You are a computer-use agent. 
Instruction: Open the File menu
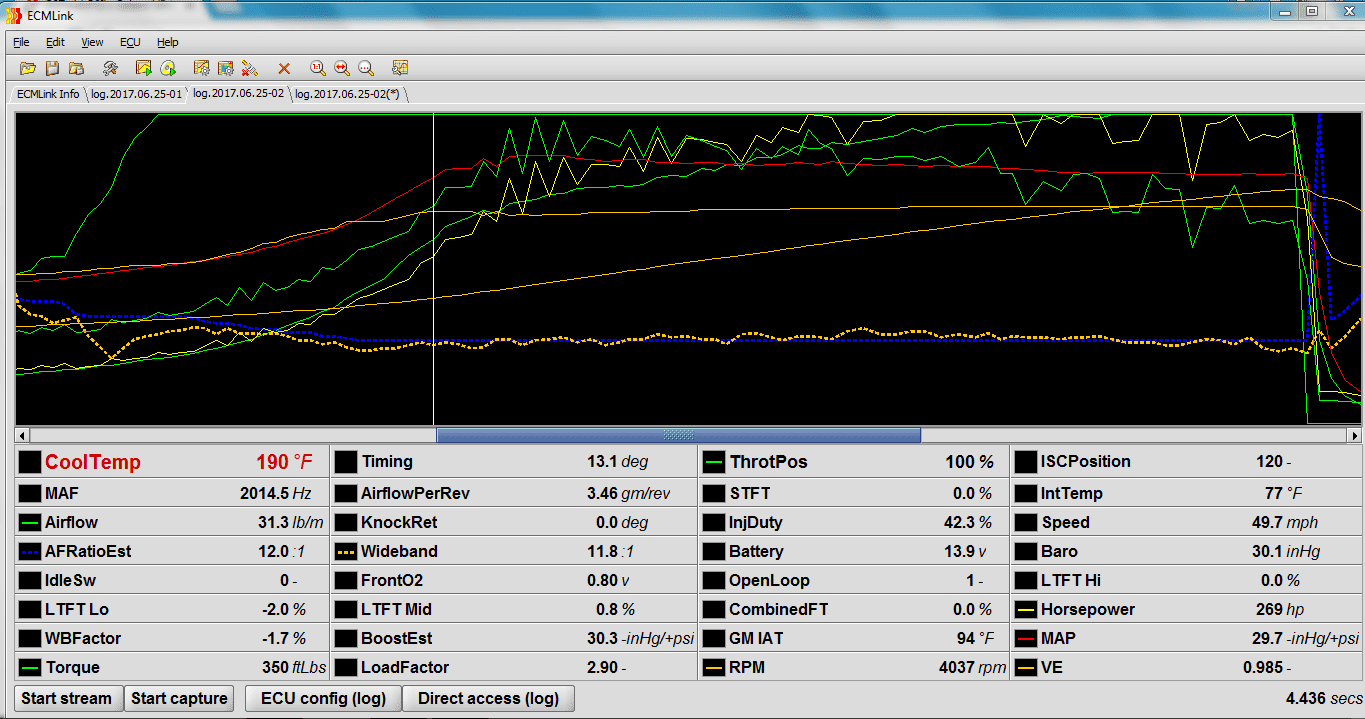[21, 42]
